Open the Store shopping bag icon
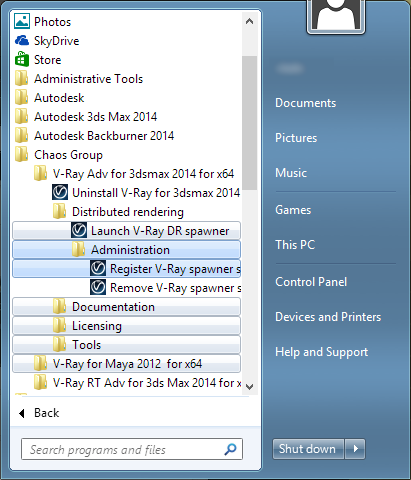The width and height of the screenshot is (411, 480). (x=22, y=59)
